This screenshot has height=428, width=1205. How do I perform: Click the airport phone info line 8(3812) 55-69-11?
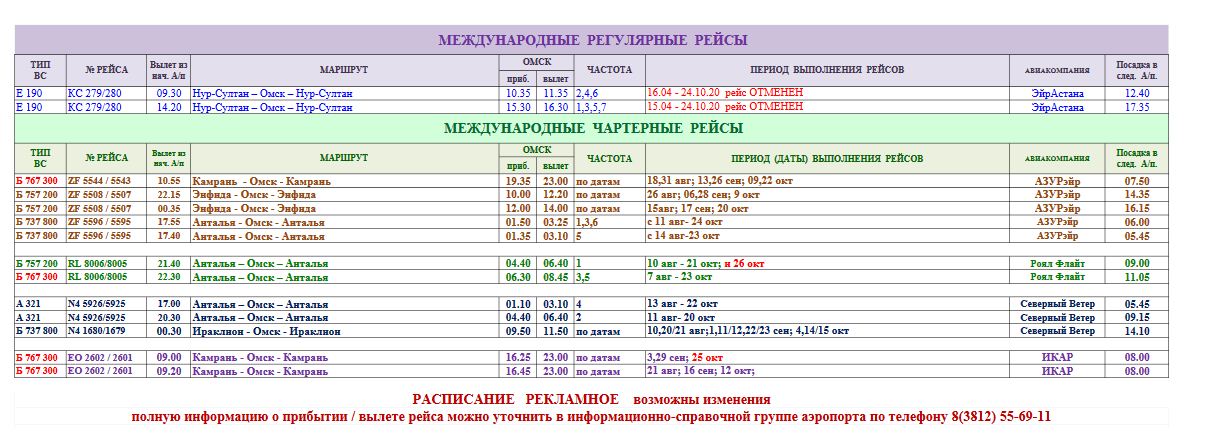coord(591,416)
